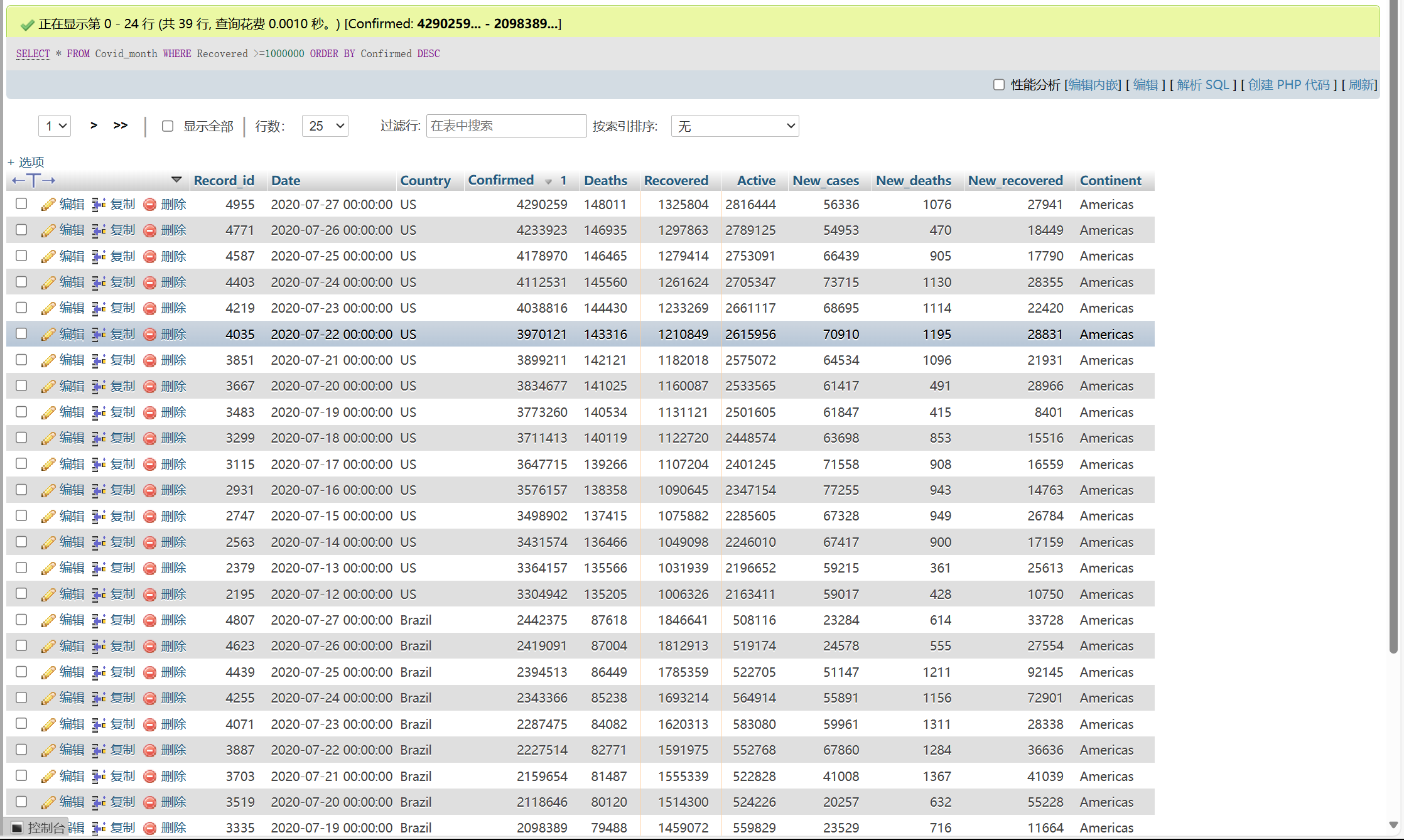This screenshot has width=1404, height=840.
Task: Open the page number dropdown
Action: click(55, 126)
